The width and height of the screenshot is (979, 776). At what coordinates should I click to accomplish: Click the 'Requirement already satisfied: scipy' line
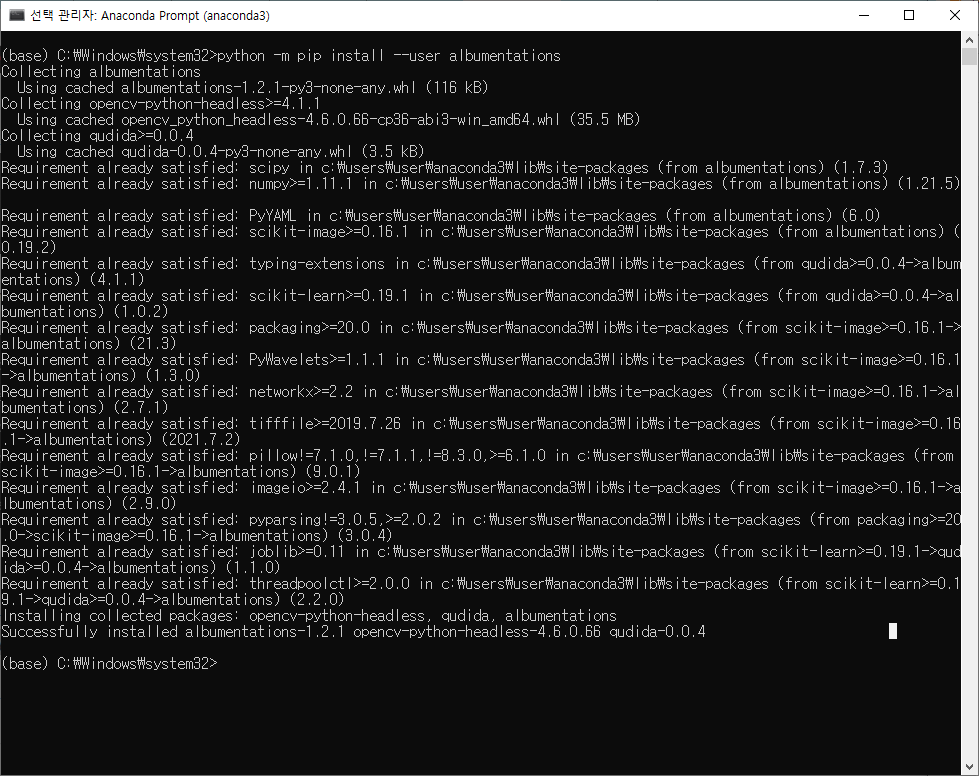pos(445,167)
